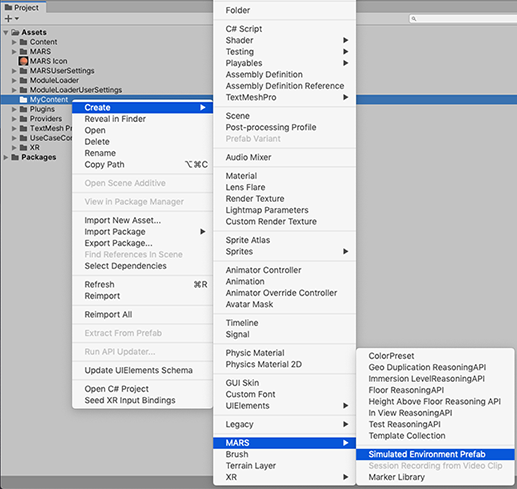Click the plus add-asset button in Project panel
This screenshot has width=517, height=489.
[8, 19]
